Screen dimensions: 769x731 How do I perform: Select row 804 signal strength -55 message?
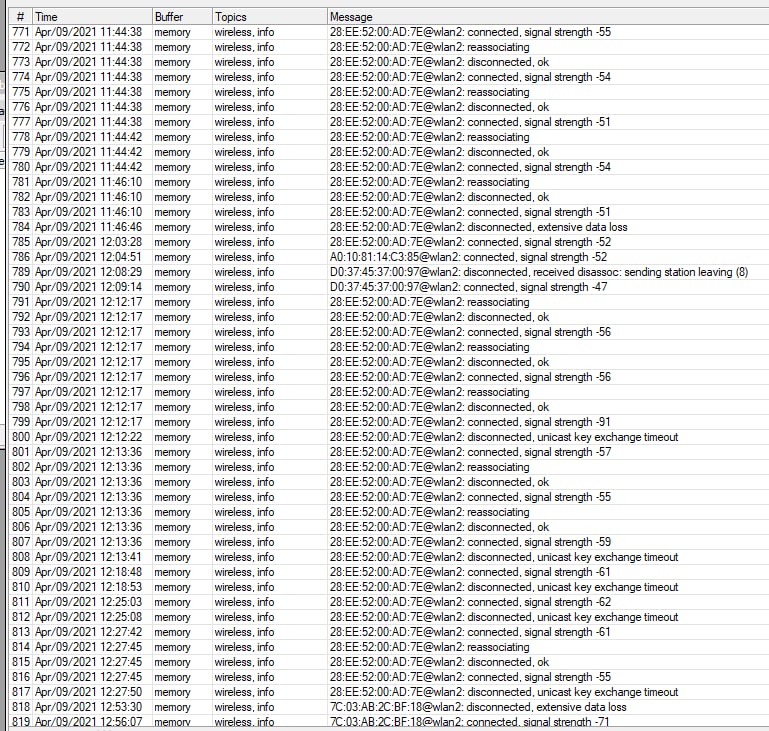point(470,497)
